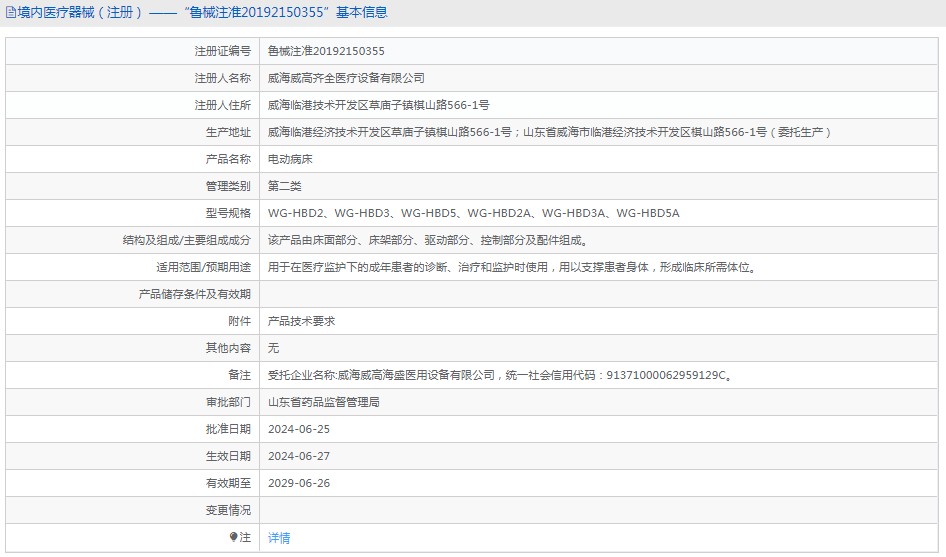
Task: Click the 批准日期 row label
Action: pyautogui.click(x=228, y=430)
